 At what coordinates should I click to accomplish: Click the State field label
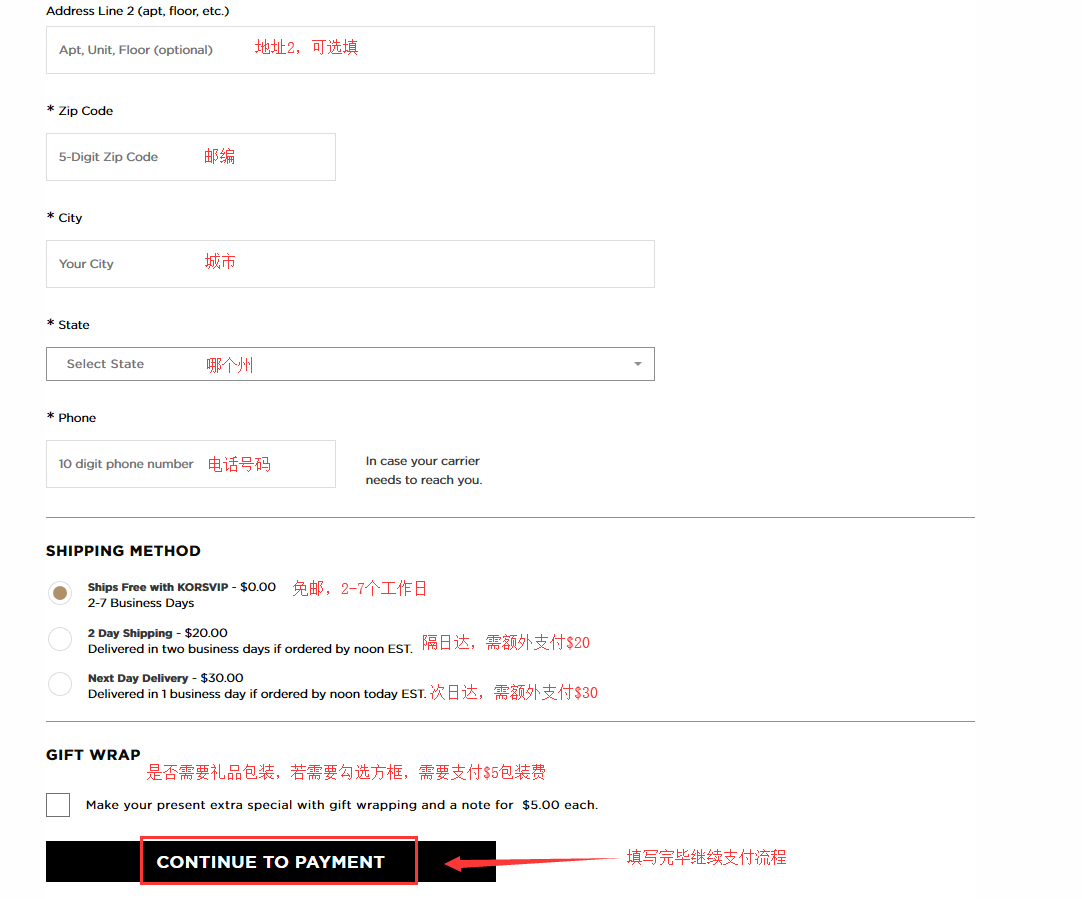coord(74,325)
